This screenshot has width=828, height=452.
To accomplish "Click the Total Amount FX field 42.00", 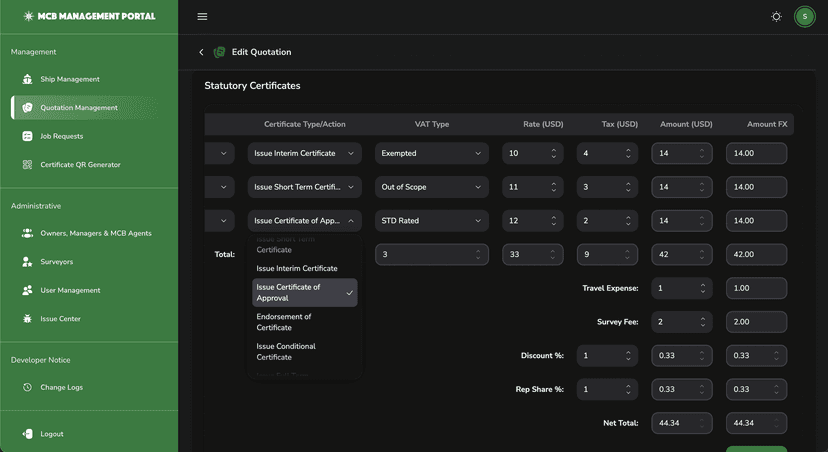I will click(756, 255).
